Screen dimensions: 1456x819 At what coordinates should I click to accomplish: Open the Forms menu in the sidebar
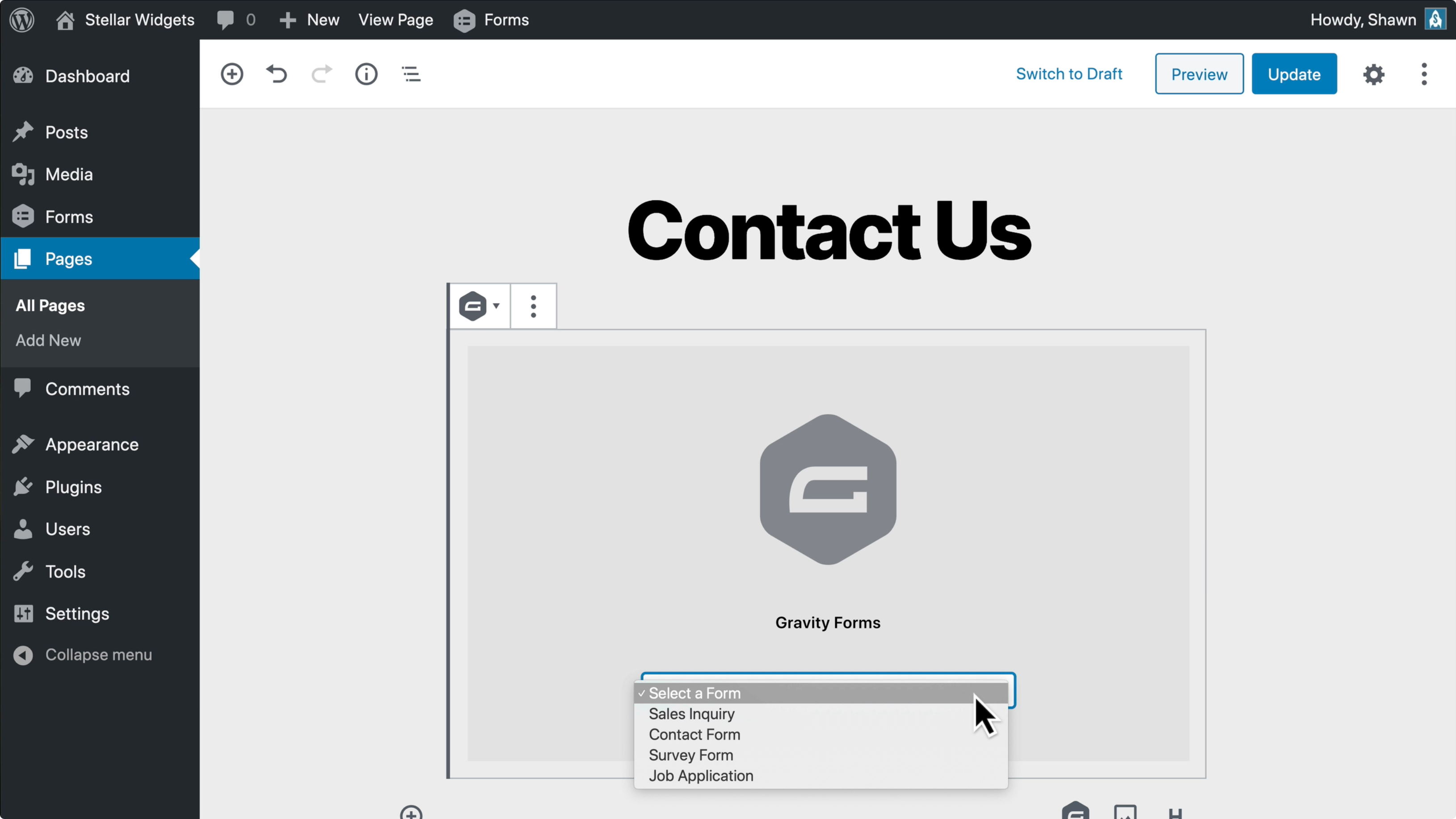[x=69, y=216]
